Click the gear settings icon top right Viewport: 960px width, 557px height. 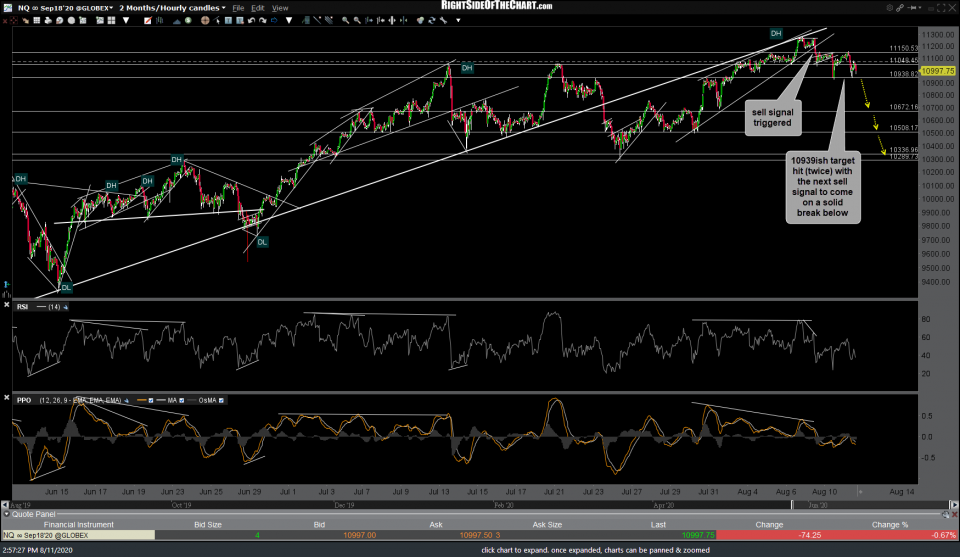[889, 7]
